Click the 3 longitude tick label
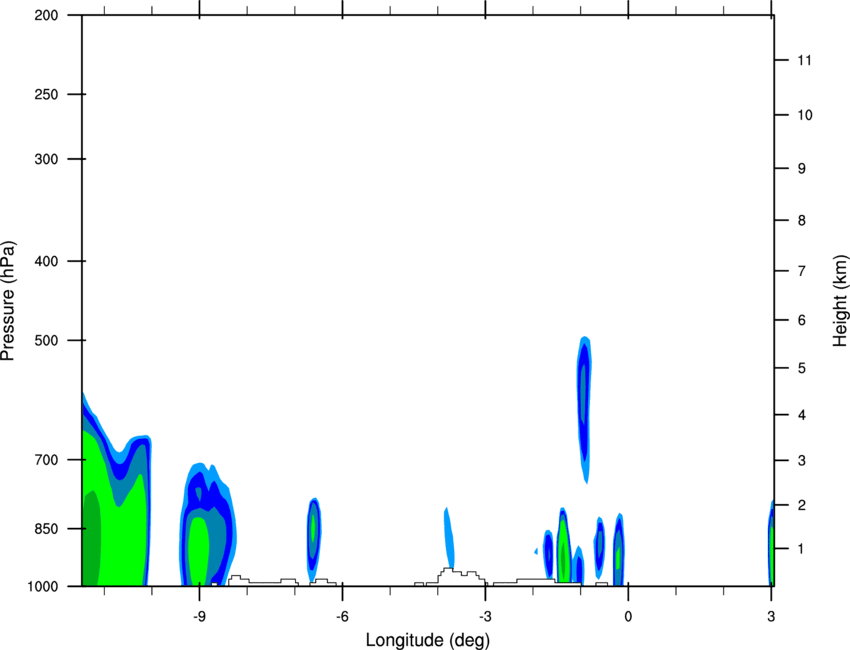The width and height of the screenshot is (850, 650). click(771, 617)
